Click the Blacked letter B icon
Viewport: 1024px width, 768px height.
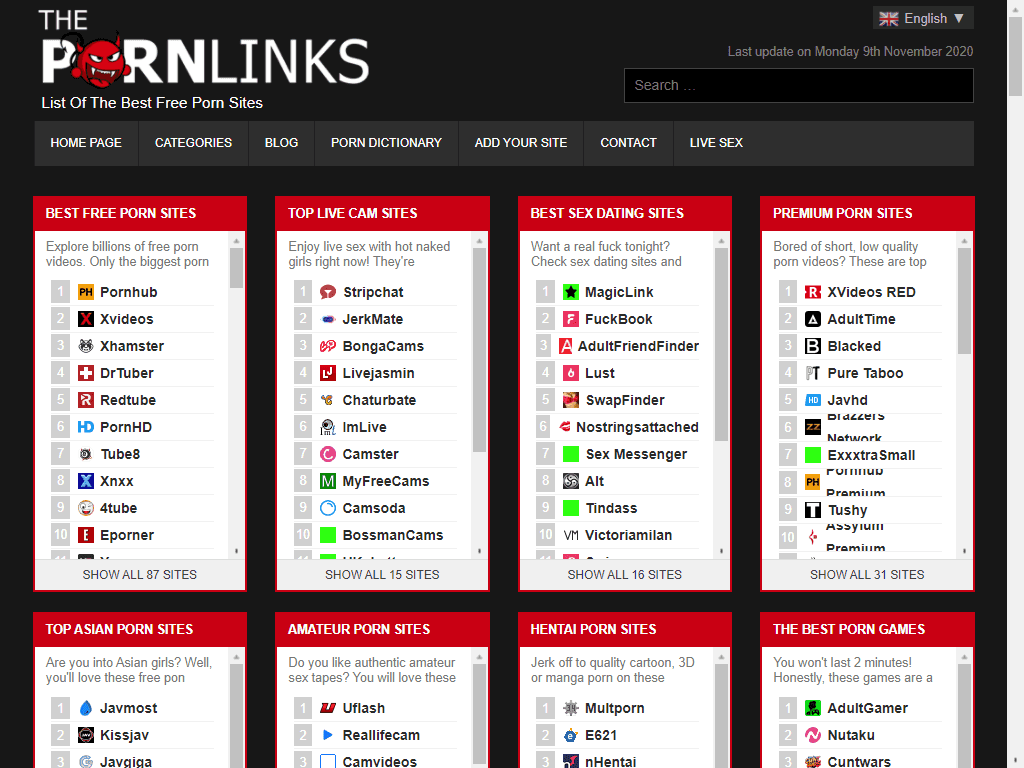811,345
